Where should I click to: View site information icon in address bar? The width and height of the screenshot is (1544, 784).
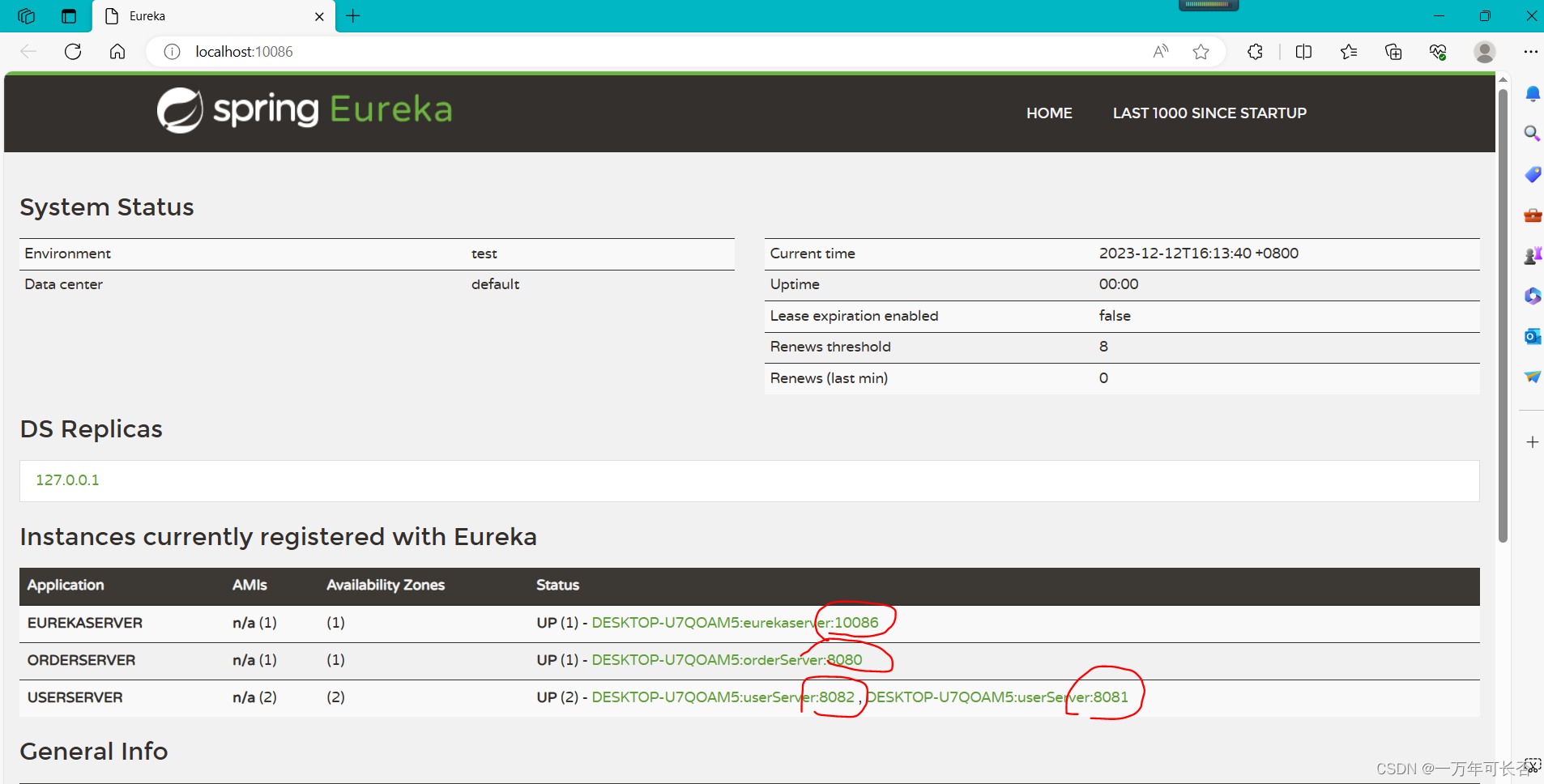pyautogui.click(x=172, y=52)
